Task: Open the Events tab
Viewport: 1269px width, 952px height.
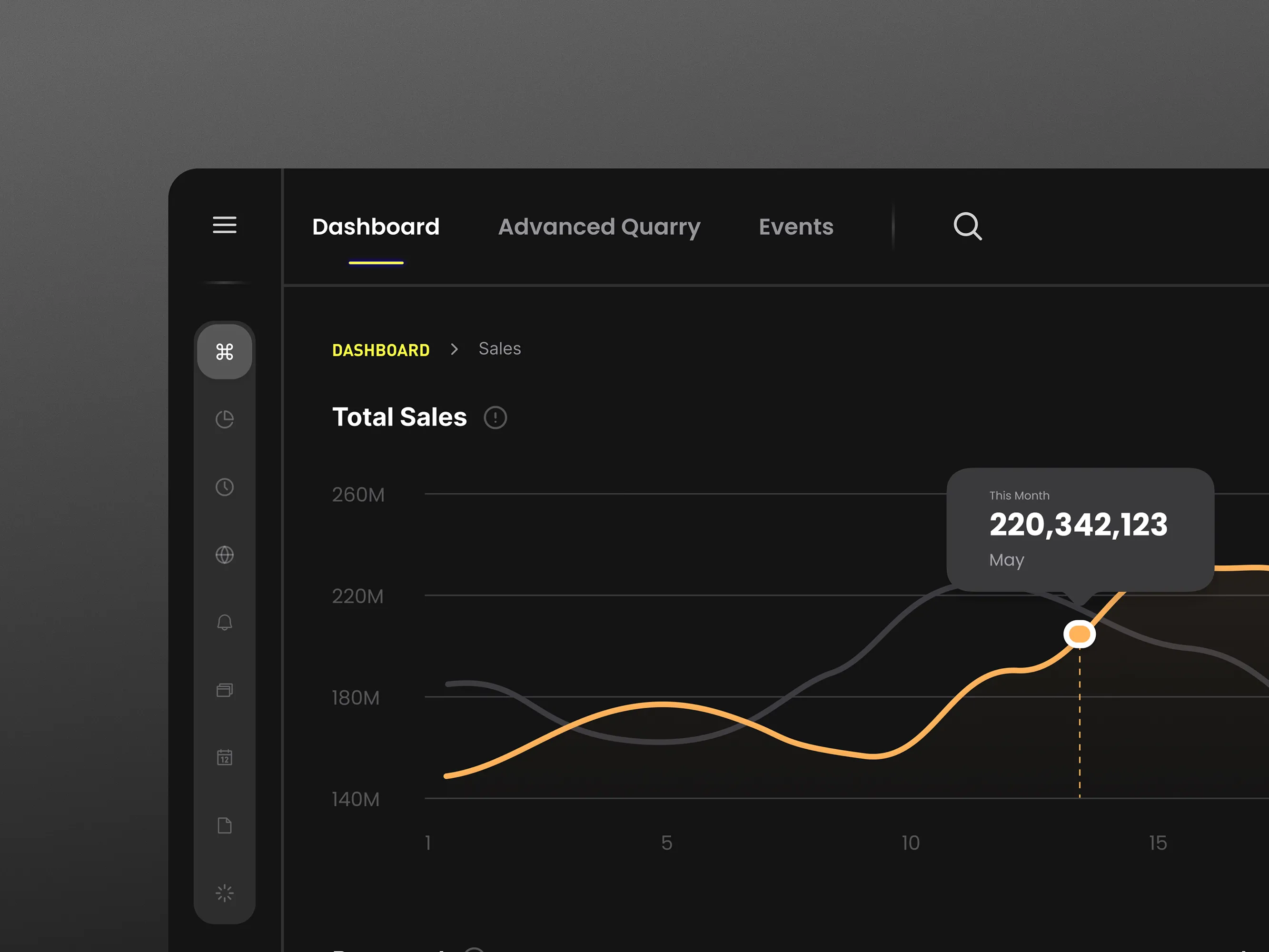Action: 796,227
